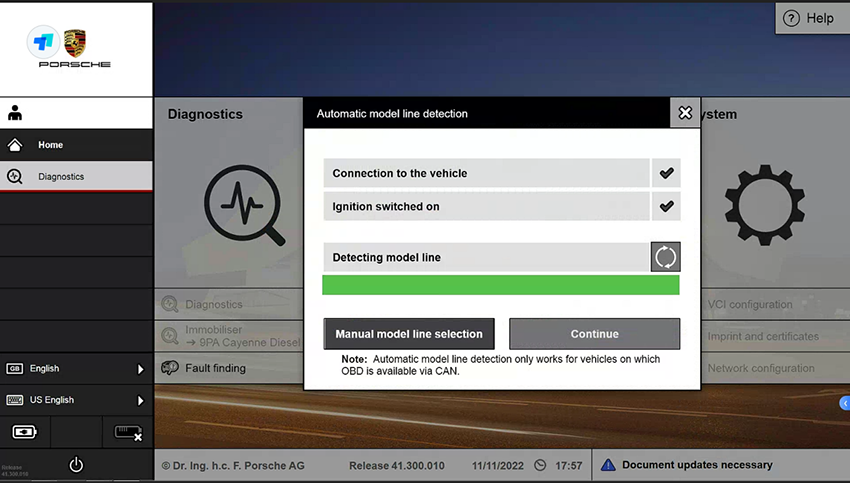Click the disconnected VCI device icon
Image resolution: width=850 pixels, height=483 pixels.
tap(128, 433)
